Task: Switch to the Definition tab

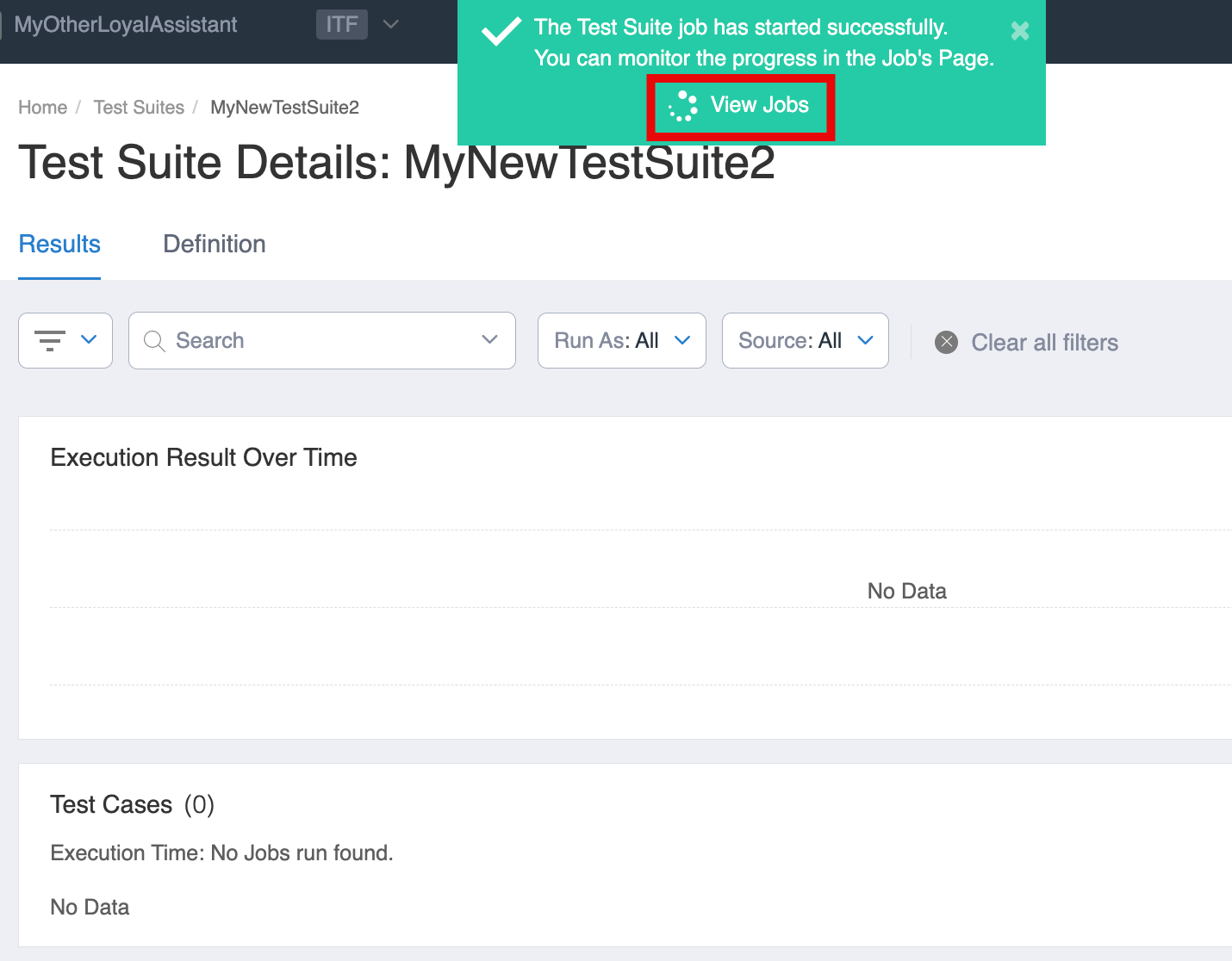Action: (x=215, y=245)
